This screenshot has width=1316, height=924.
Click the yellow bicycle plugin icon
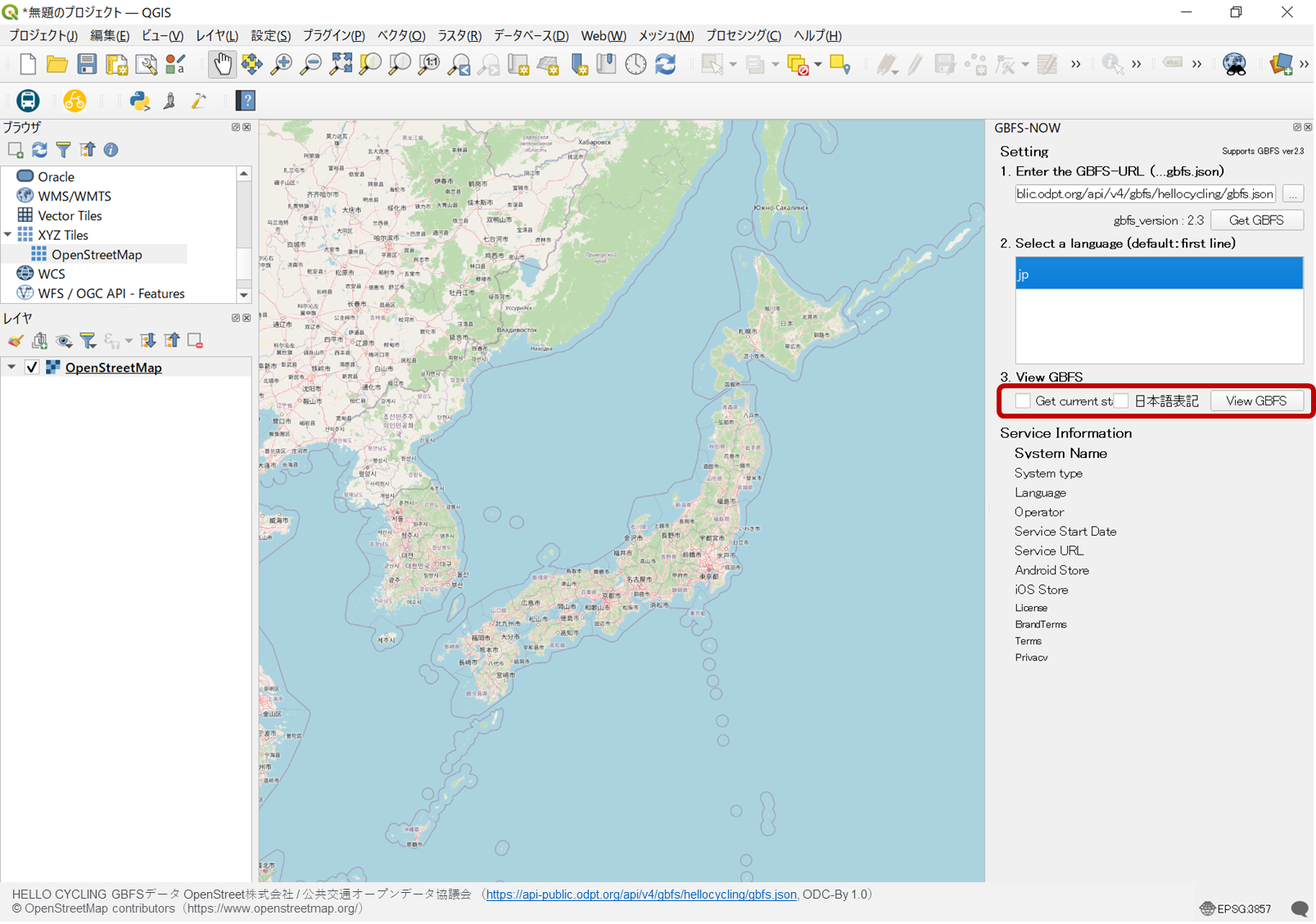click(75, 100)
